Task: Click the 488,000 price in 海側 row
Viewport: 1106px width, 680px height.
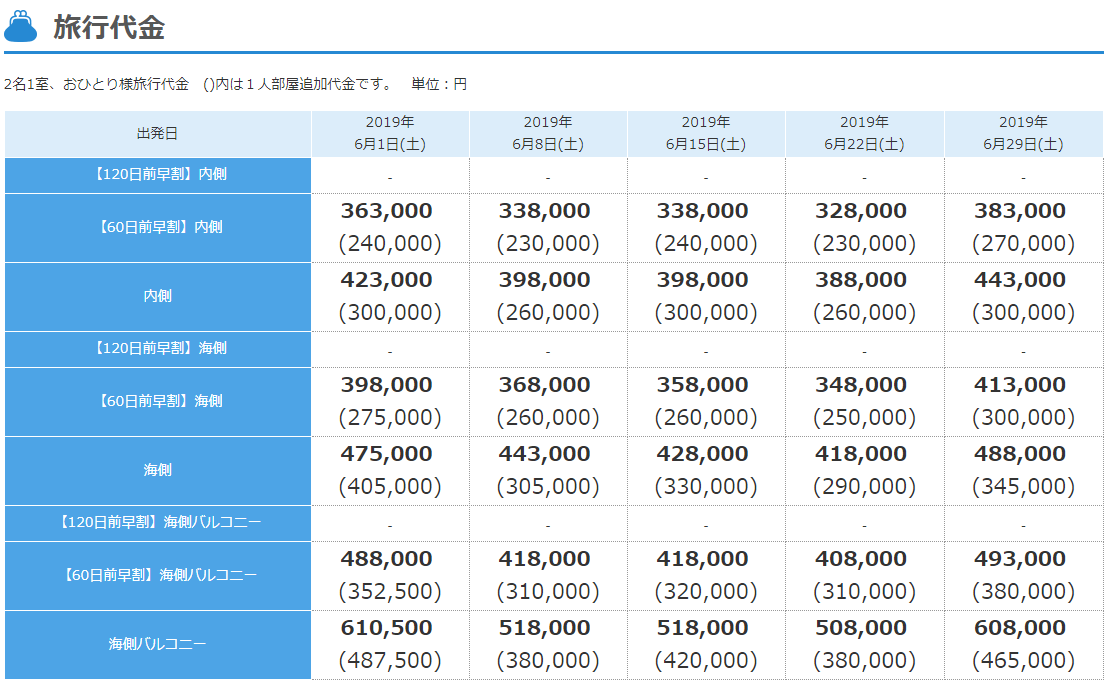Action: (x=1020, y=454)
